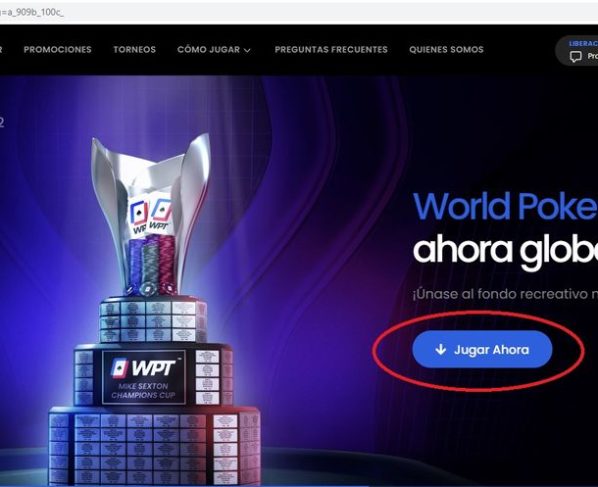The height and width of the screenshot is (487, 598).
Task: Click the underlined 2 link at left edge
Action: (2, 122)
